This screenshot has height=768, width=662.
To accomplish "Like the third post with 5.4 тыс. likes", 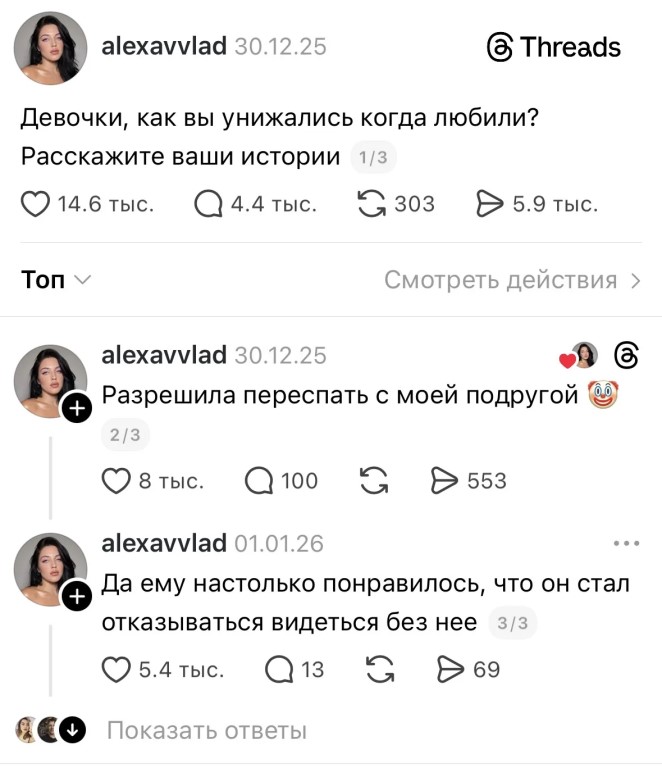I will click(x=117, y=669).
